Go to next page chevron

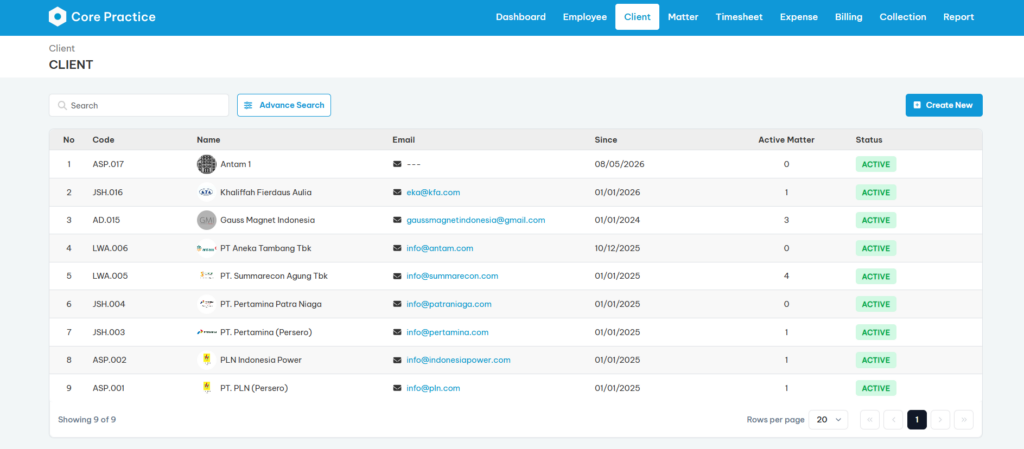pyautogui.click(x=940, y=420)
